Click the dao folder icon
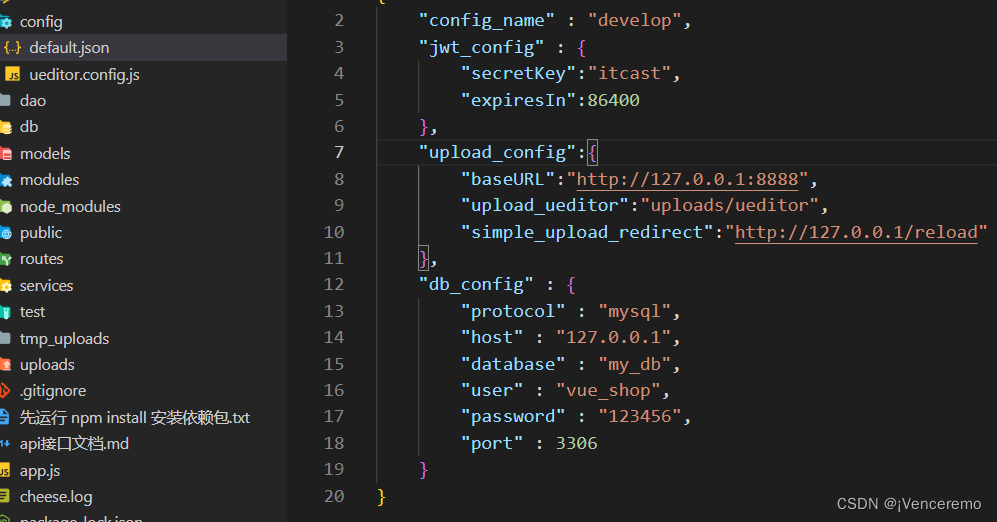This screenshot has height=522, width=997. pyautogui.click(x=6, y=100)
